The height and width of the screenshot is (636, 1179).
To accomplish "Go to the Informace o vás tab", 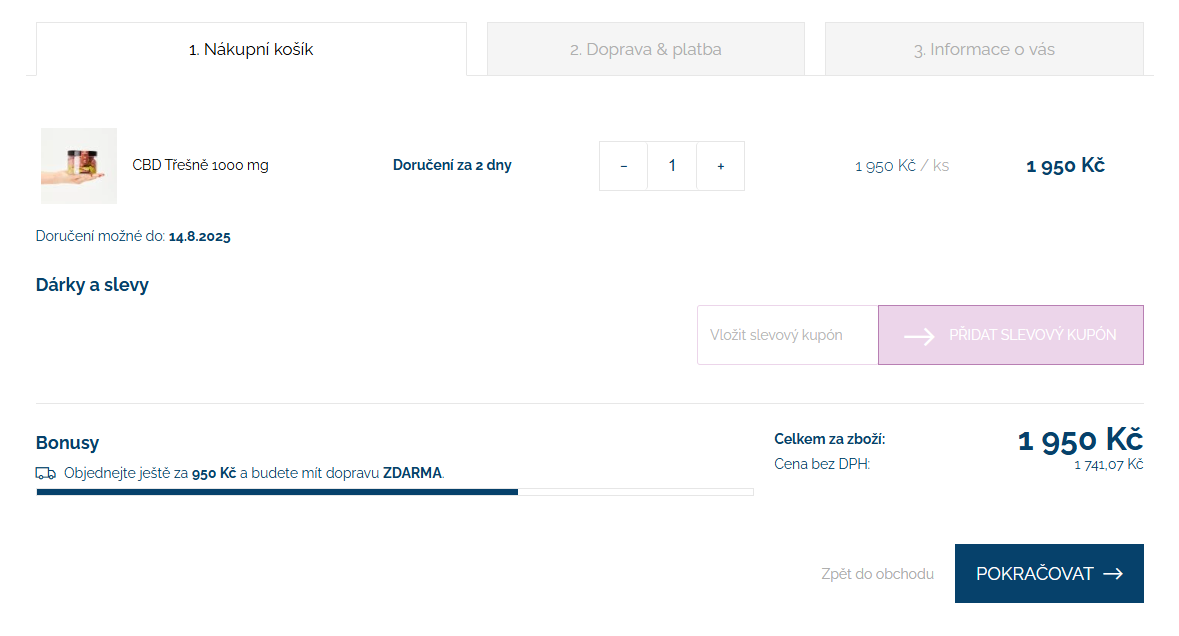I will 984,49.
